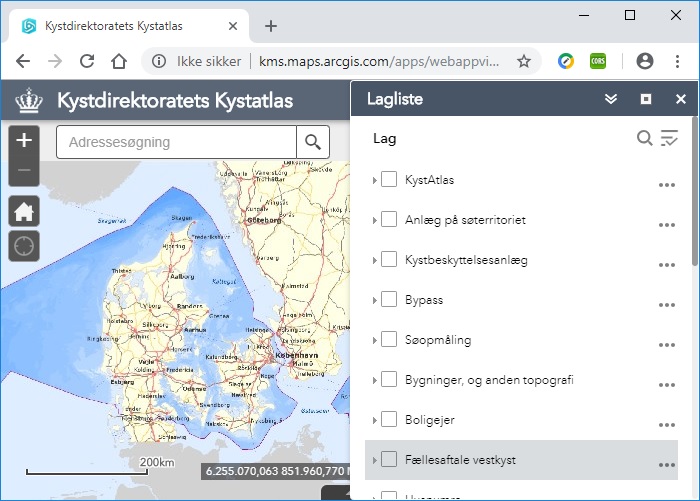Click the Fællesaftale vestkyst layer name

(460, 460)
